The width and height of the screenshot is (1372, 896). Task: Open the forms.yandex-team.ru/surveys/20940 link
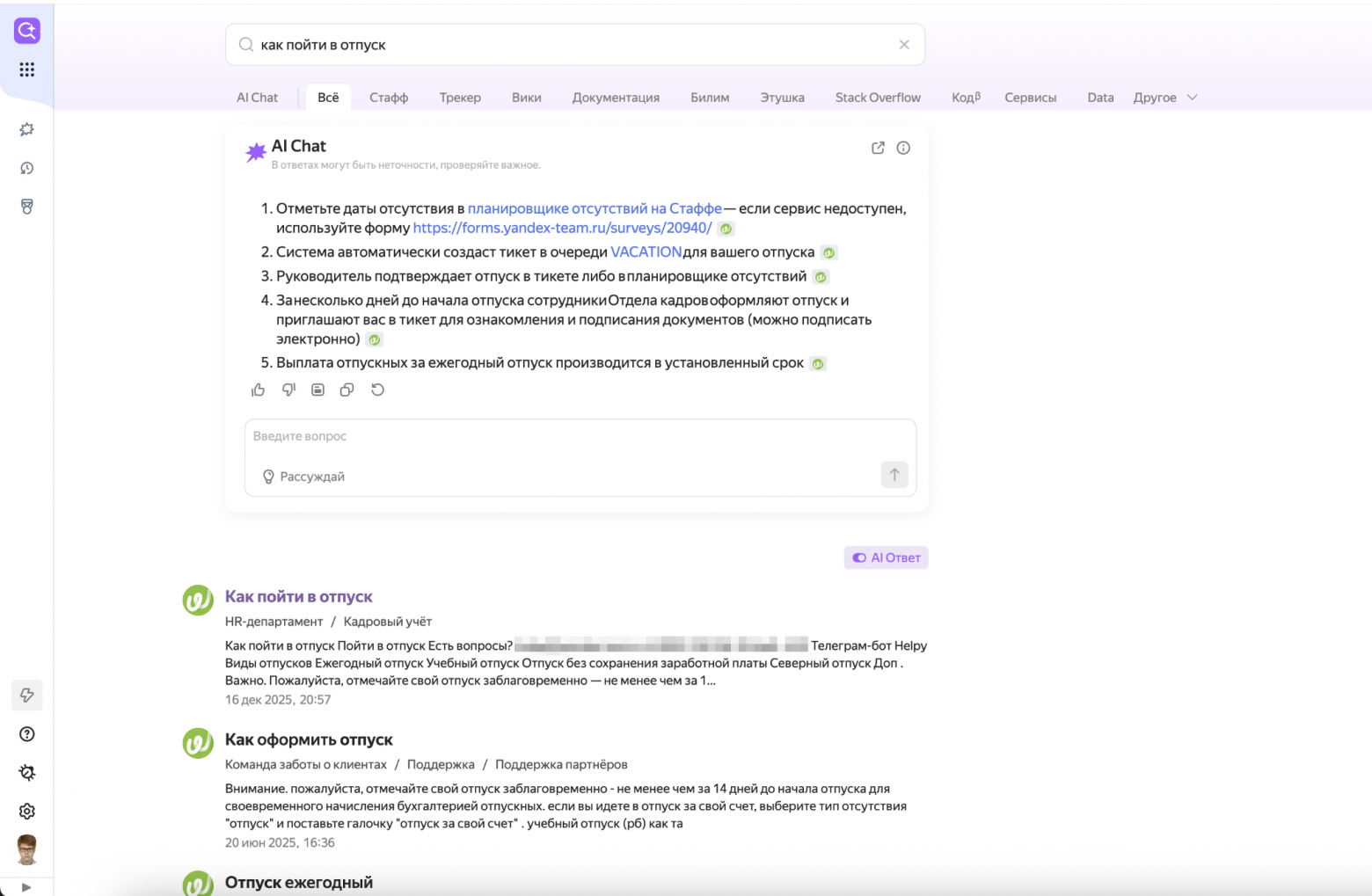(x=562, y=228)
